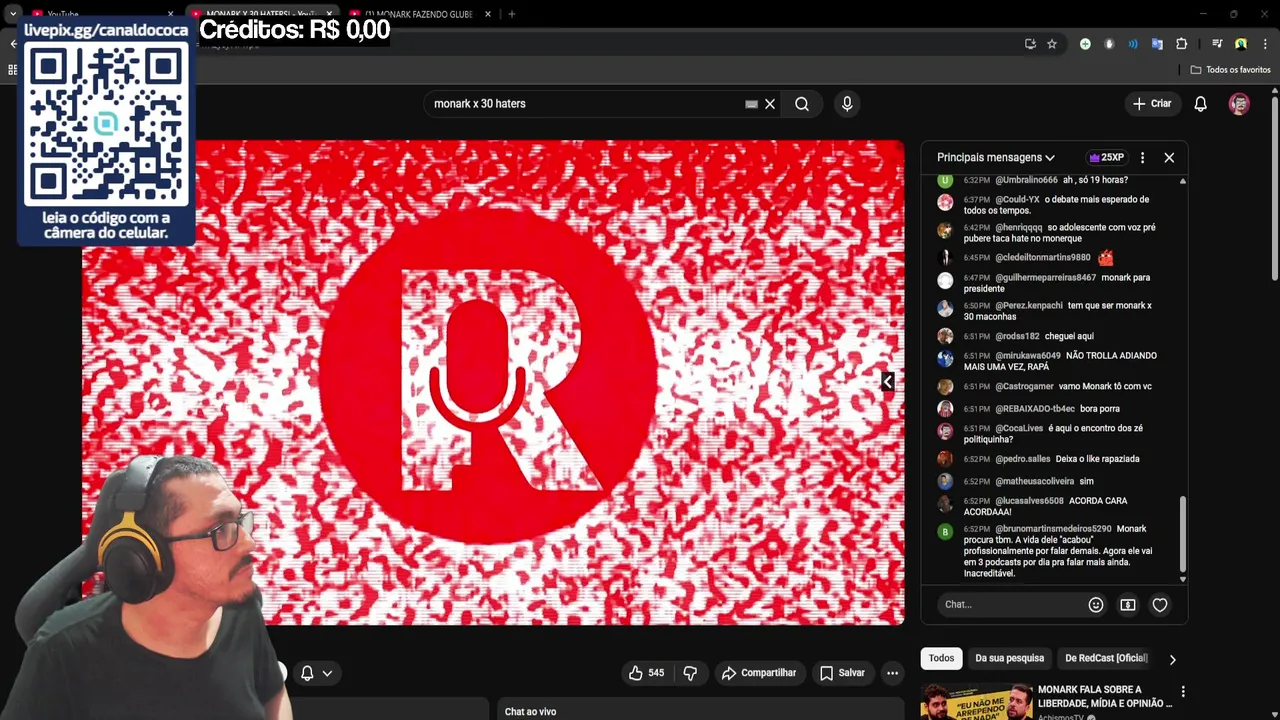The height and width of the screenshot is (720, 1280).
Task: Open the hand-shaped extension icon
Action: click(1109, 44)
